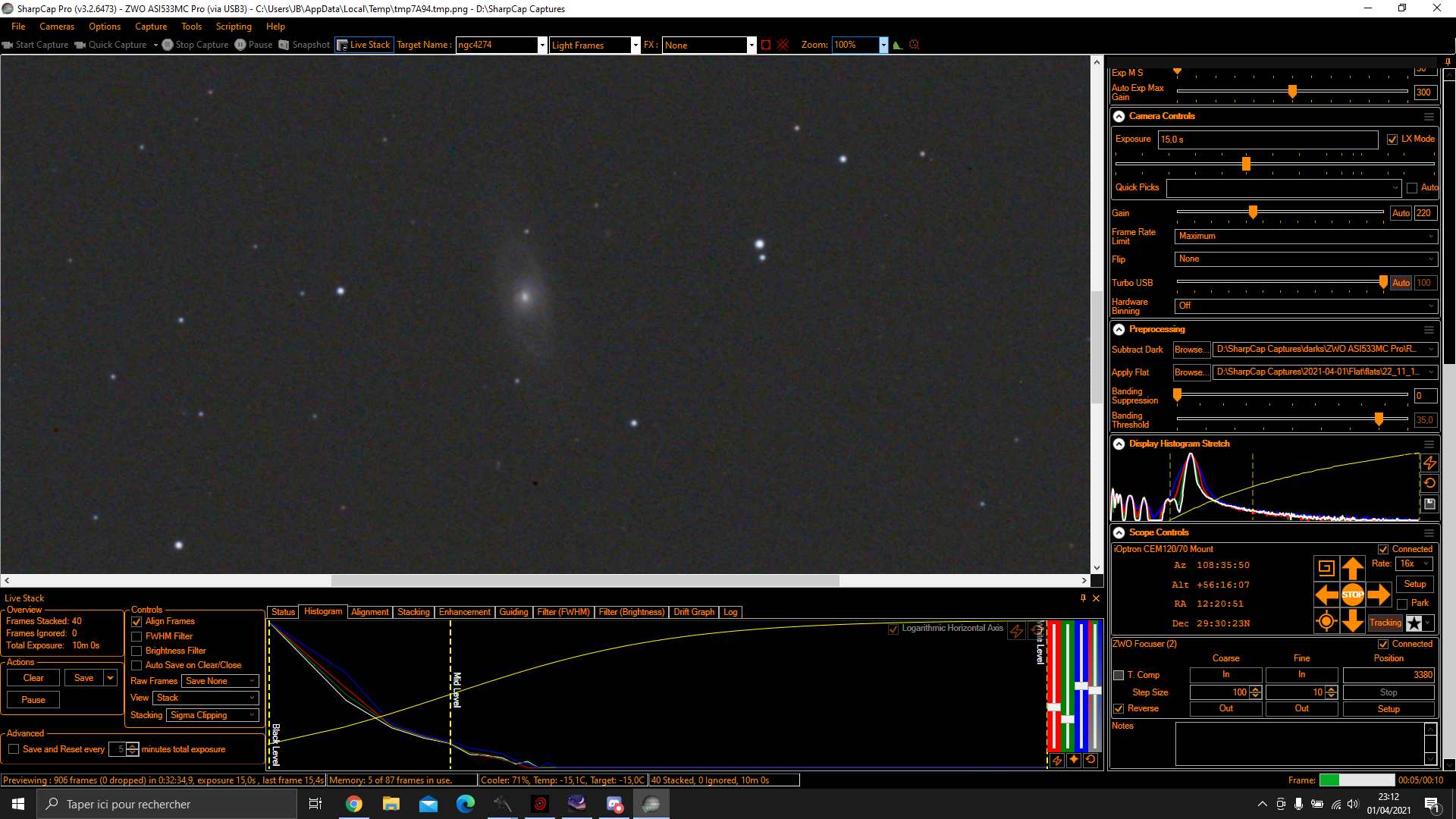
Task: Click the Live Stack toolbar button
Action: [x=364, y=45]
